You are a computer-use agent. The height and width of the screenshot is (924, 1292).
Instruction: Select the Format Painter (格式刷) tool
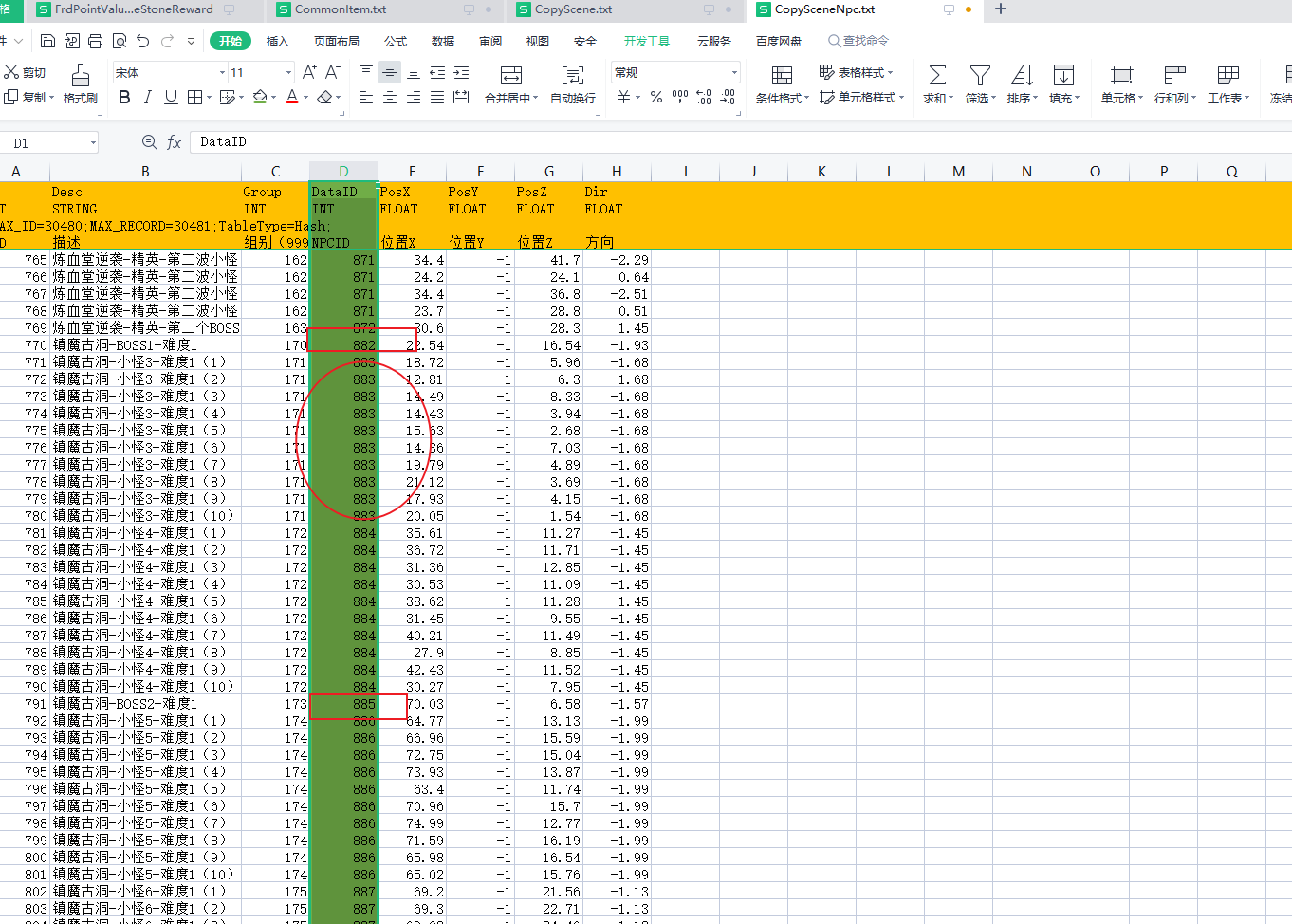[x=81, y=84]
